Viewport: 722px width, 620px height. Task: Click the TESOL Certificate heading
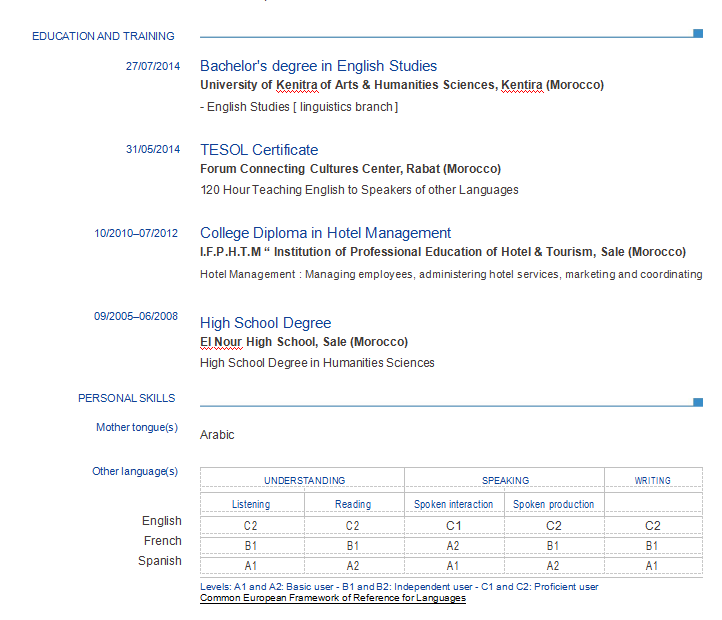[259, 150]
